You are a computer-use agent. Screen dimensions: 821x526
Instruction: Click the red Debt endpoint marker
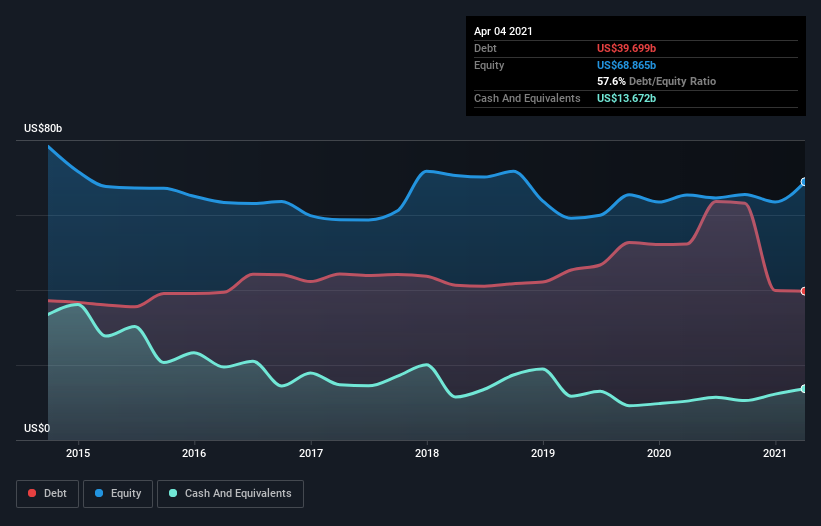click(804, 291)
